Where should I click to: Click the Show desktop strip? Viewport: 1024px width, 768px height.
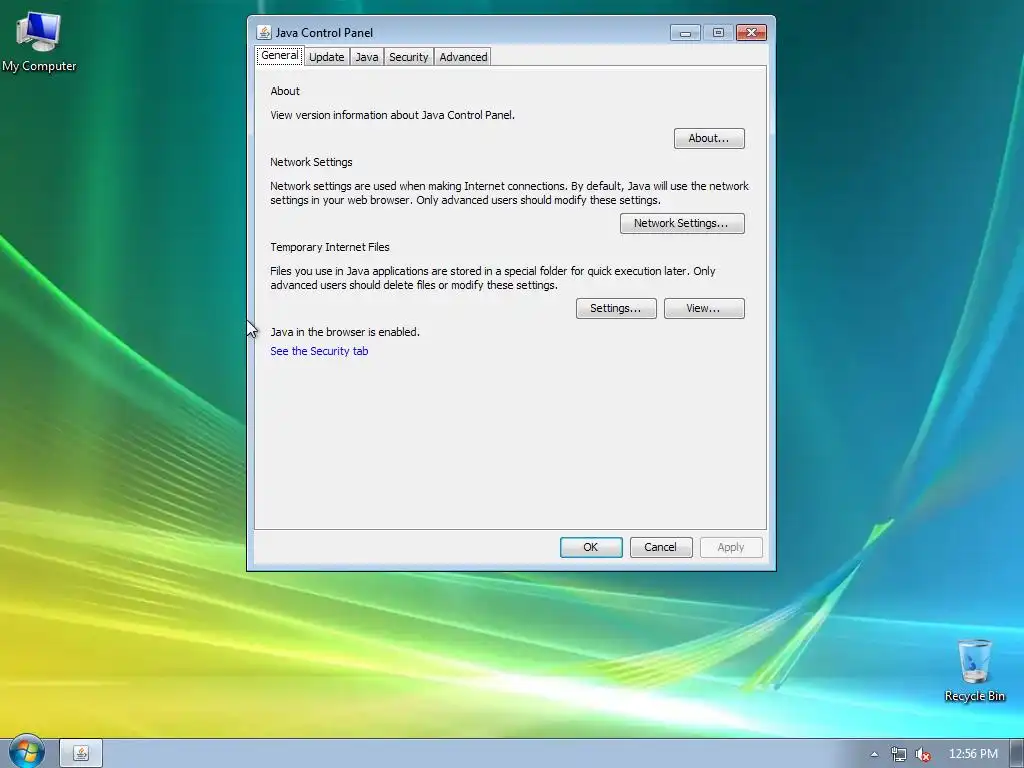point(1016,754)
